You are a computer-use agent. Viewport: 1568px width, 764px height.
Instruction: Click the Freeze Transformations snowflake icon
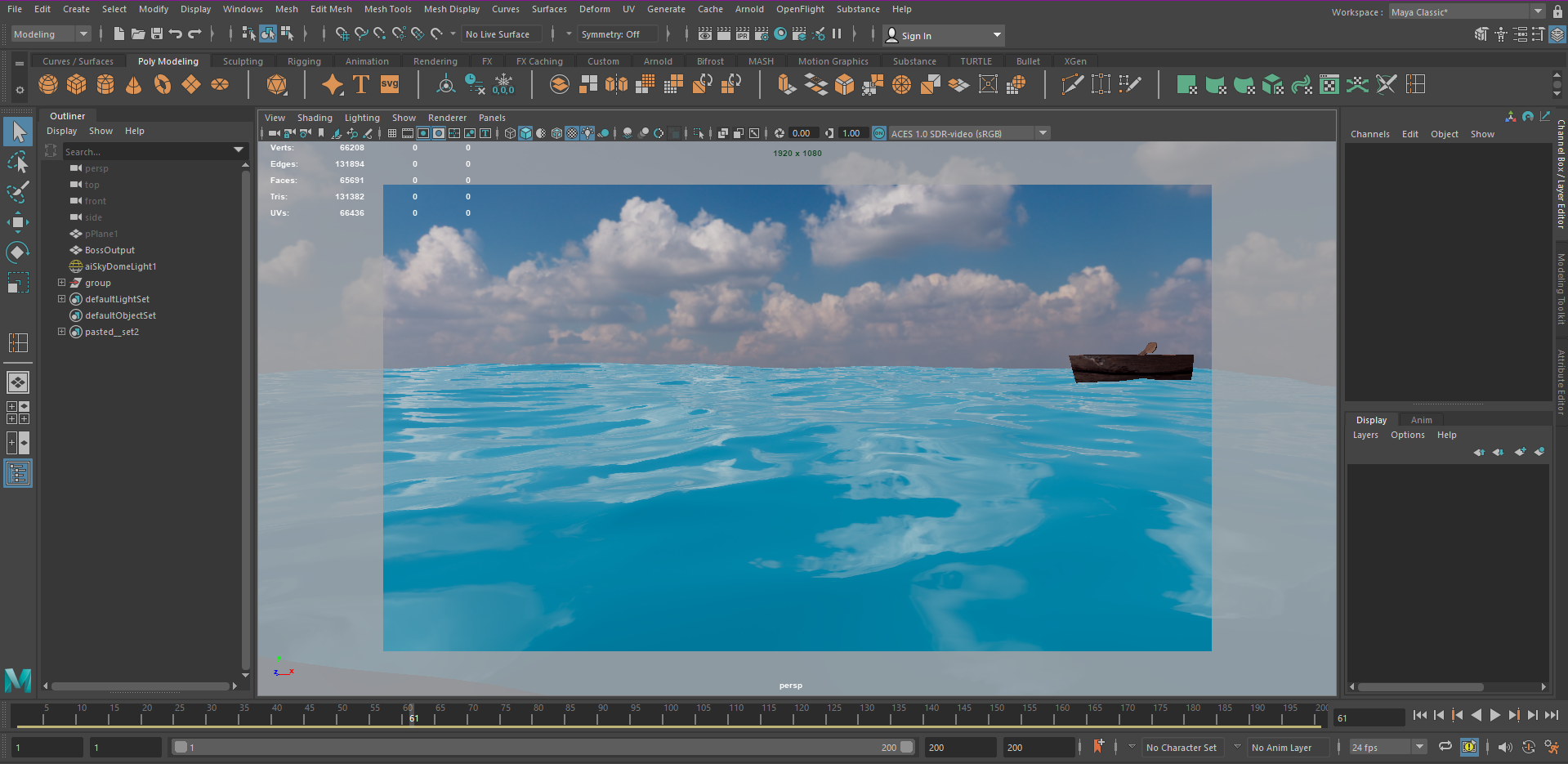click(504, 84)
